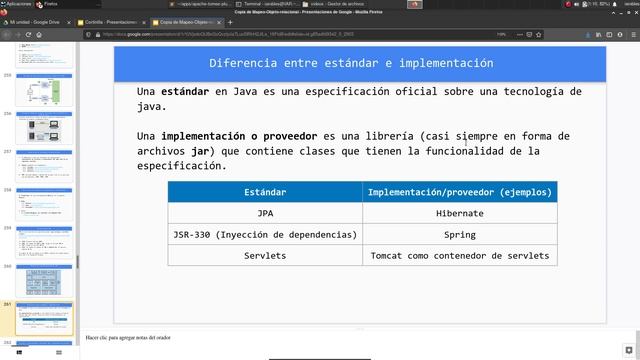Click the volume icon in the system tray
The width and height of the screenshot is (640, 360).
tap(576, 4)
